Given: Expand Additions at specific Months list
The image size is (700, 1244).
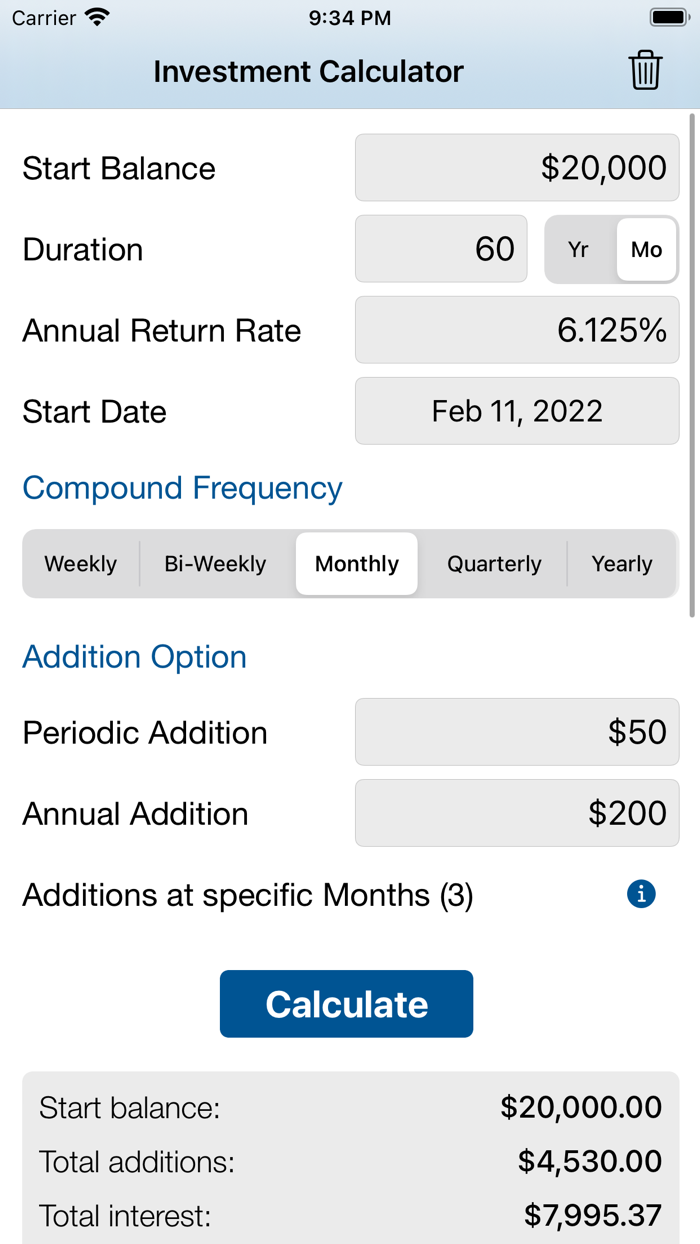Looking at the screenshot, I should tap(249, 894).
